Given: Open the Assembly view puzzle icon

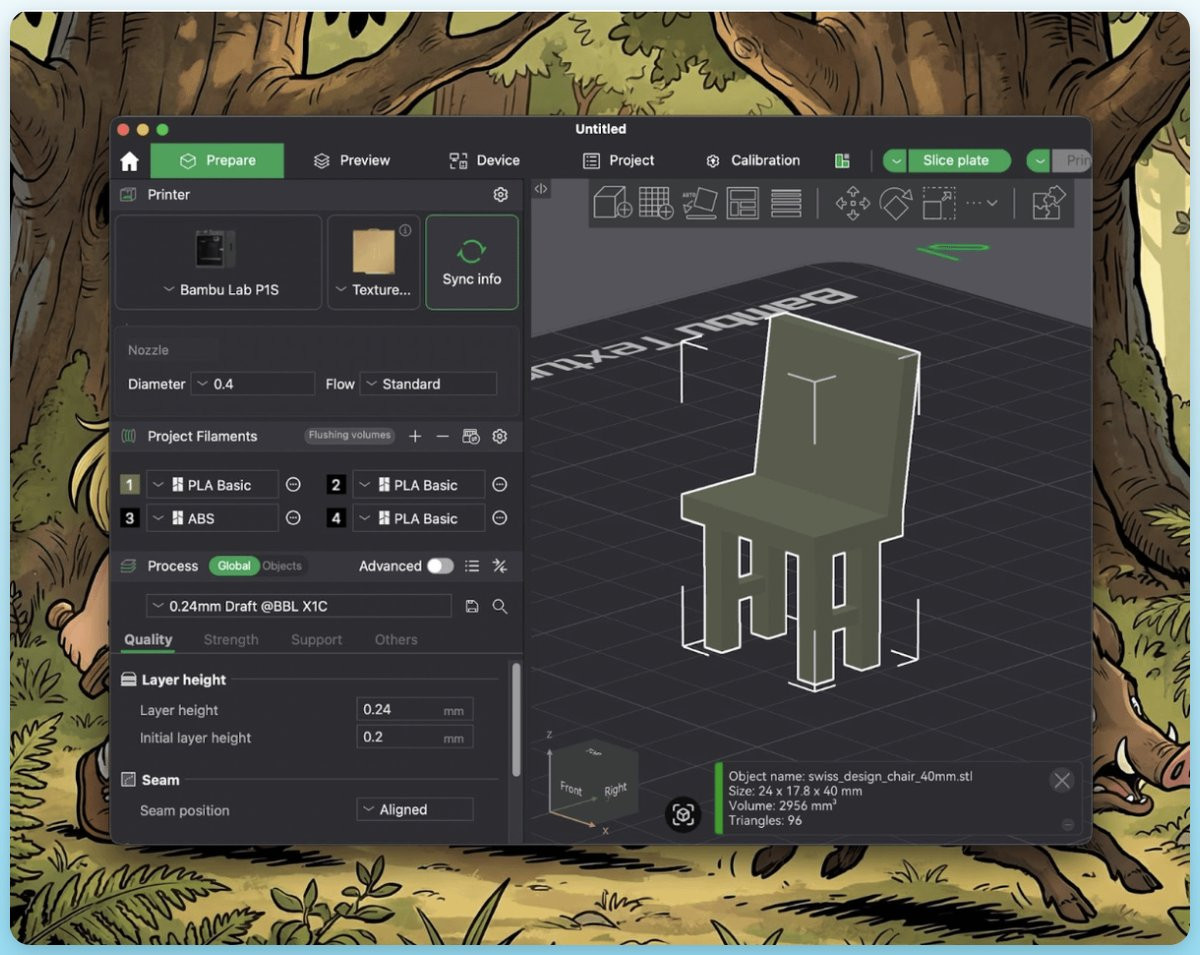Looking at the screenshot, I should pos(1049,203).
